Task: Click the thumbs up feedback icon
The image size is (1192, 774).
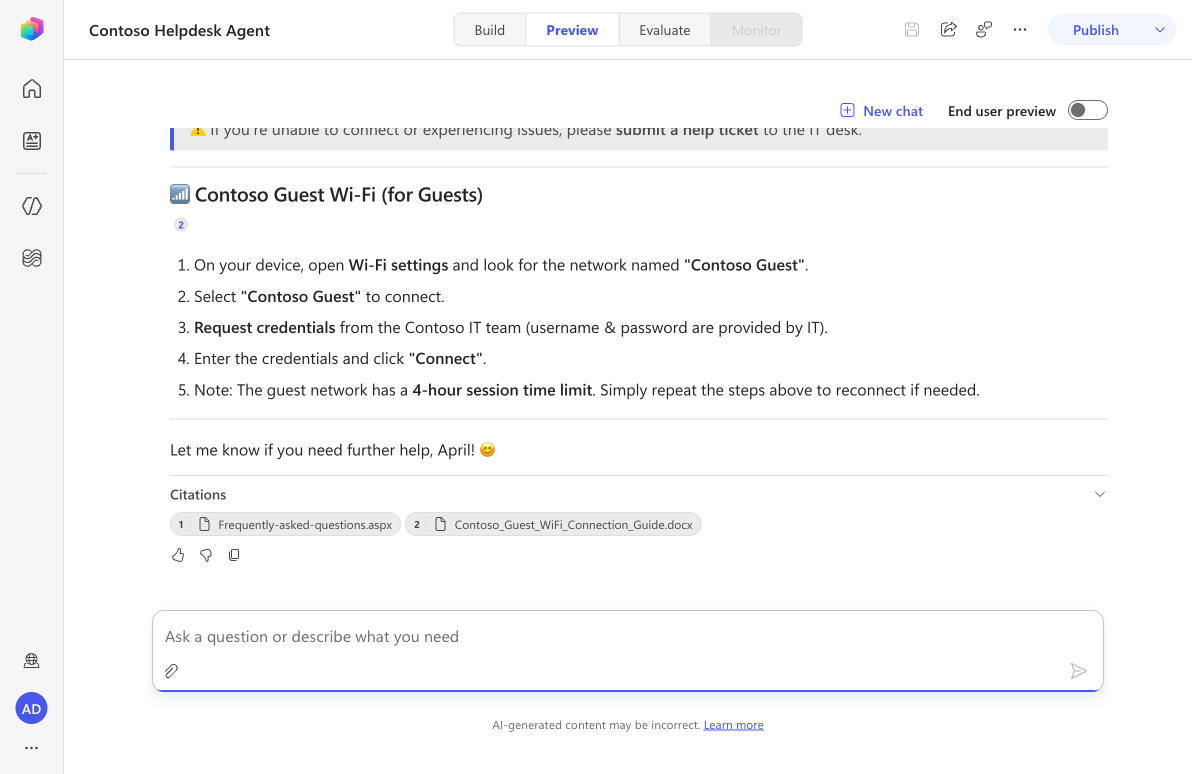Action: 178,555
